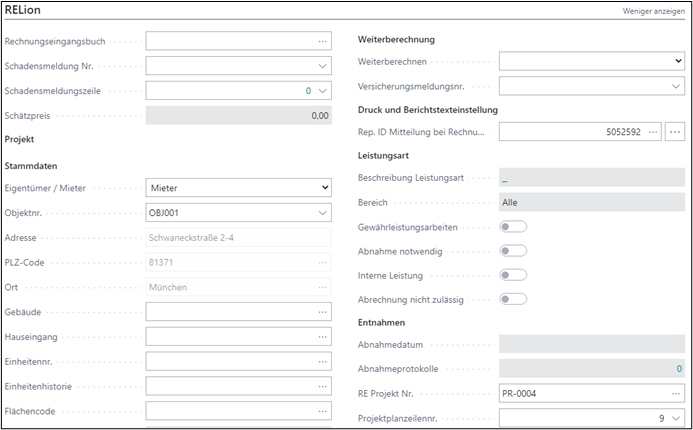
Task: Click the Einheitenhistorie lookup ellipsis
Action: tap(322, 386)
